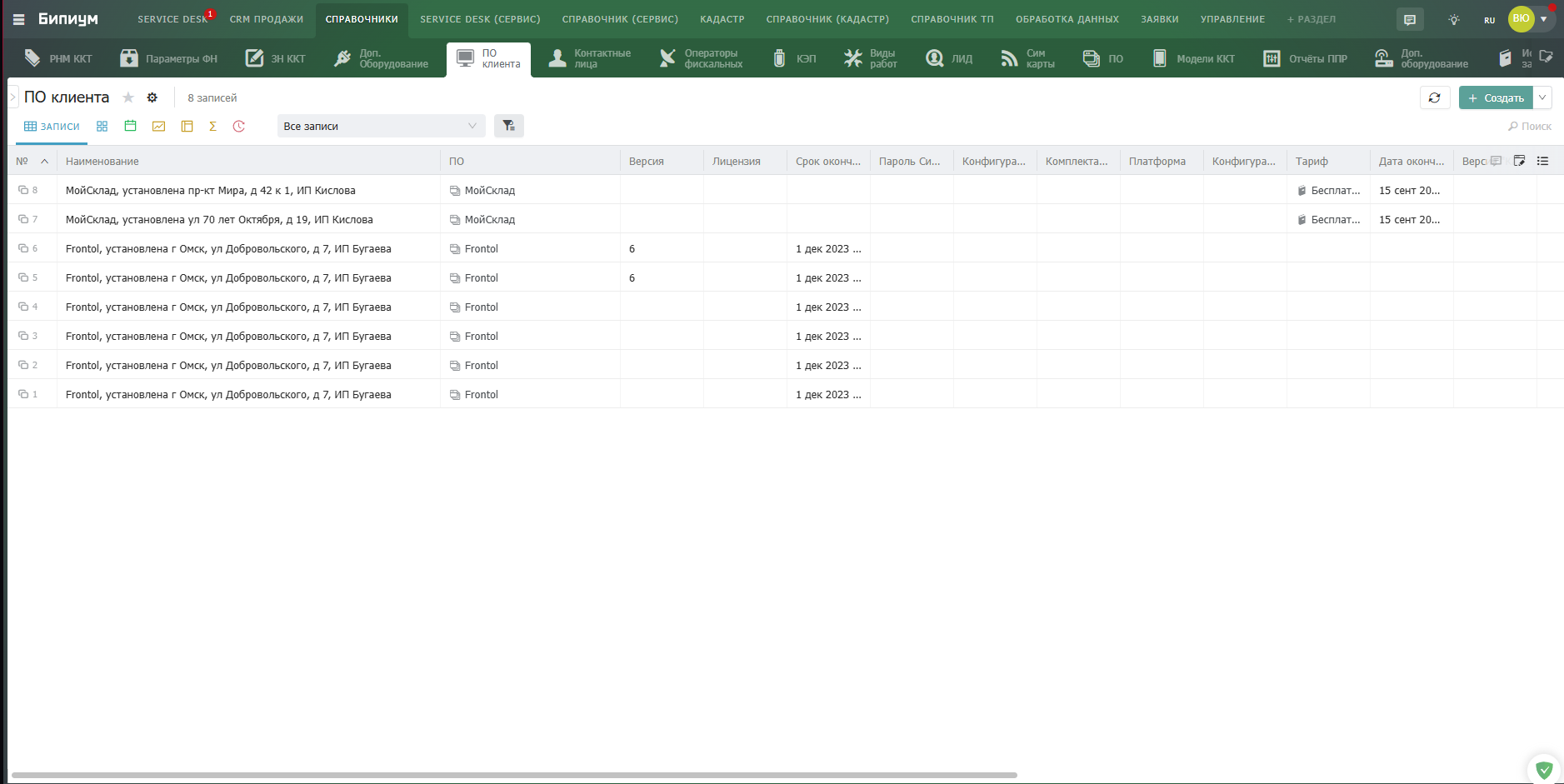Open the column list settings icon
Screen dimensions: 1564x784
pos(1543,161)
